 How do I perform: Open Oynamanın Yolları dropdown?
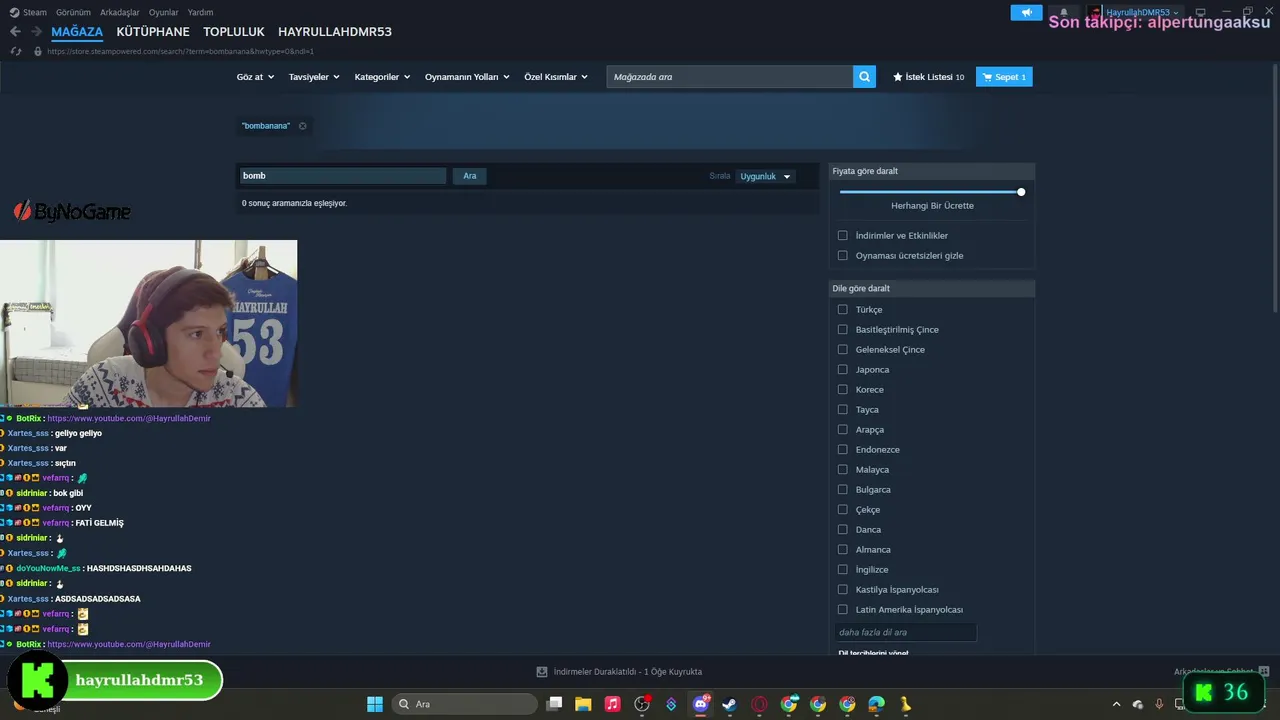coord(467,77)
